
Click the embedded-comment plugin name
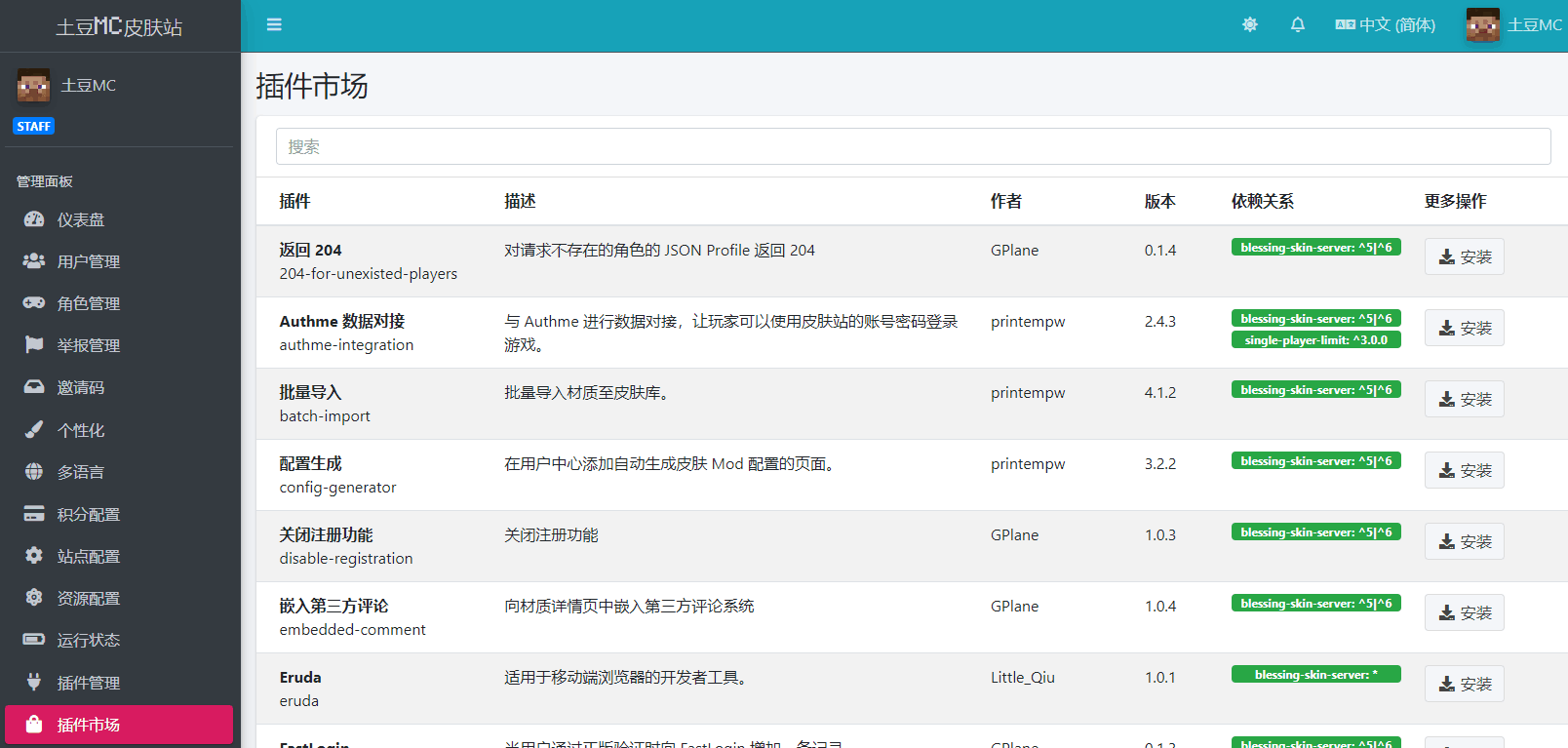point(352,630)
